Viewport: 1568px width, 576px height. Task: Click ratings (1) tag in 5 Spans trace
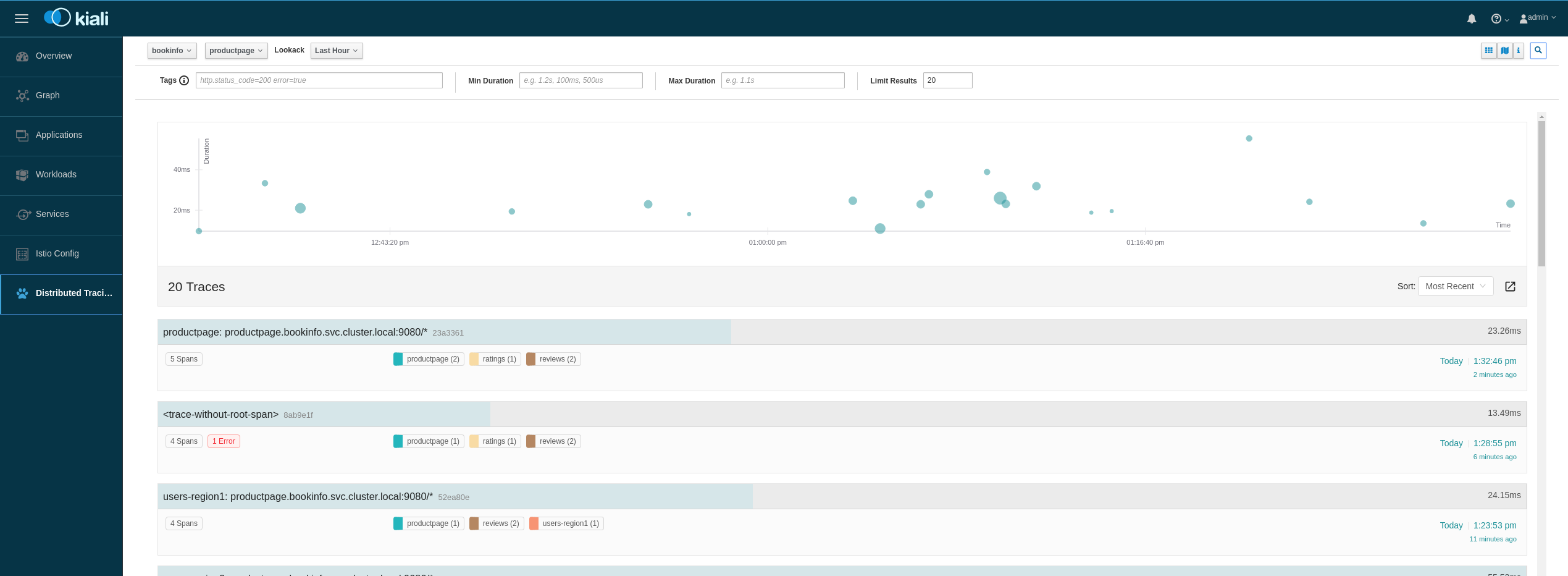tap(495, 359)
